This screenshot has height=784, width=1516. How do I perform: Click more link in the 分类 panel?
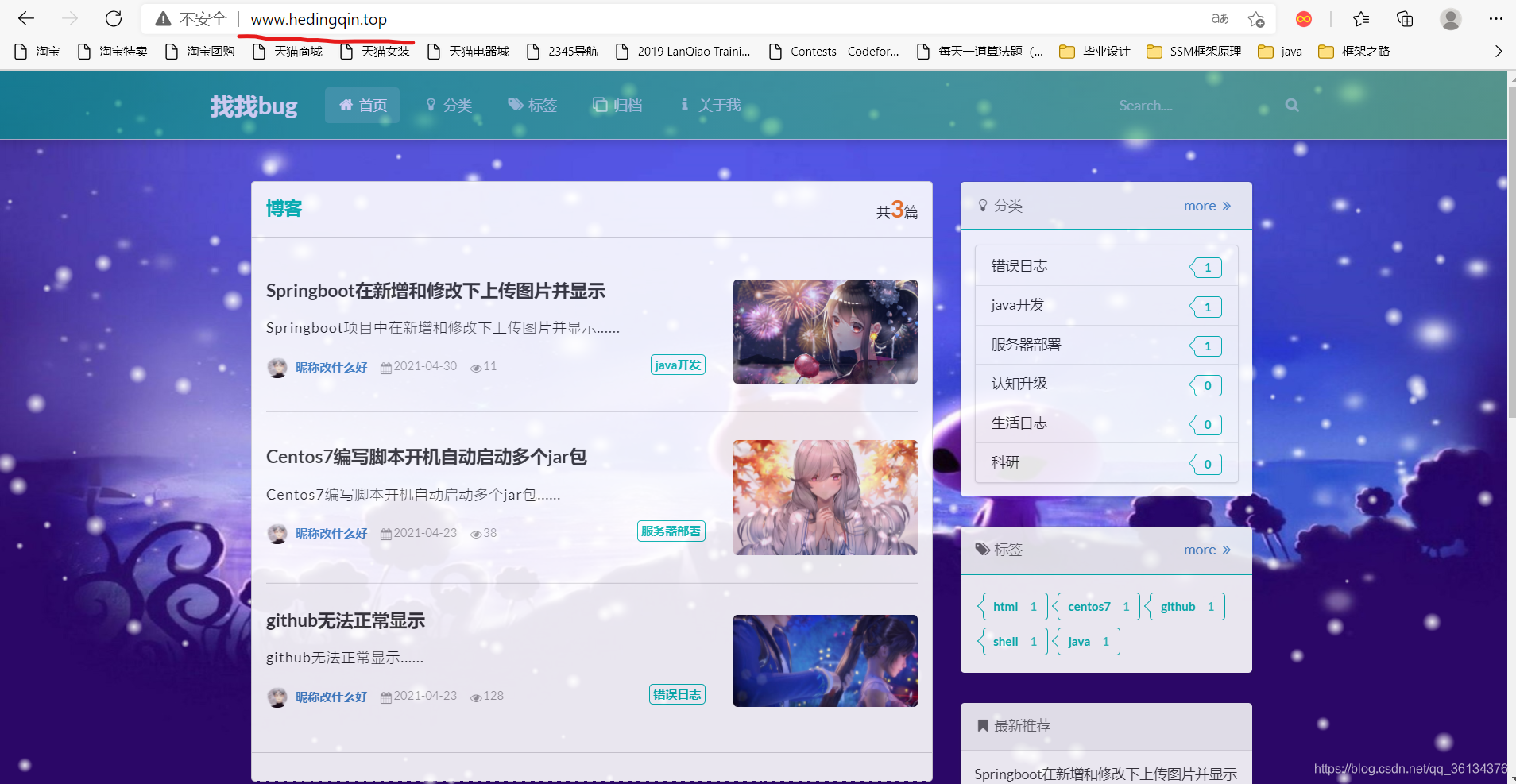click(1207, 206)
